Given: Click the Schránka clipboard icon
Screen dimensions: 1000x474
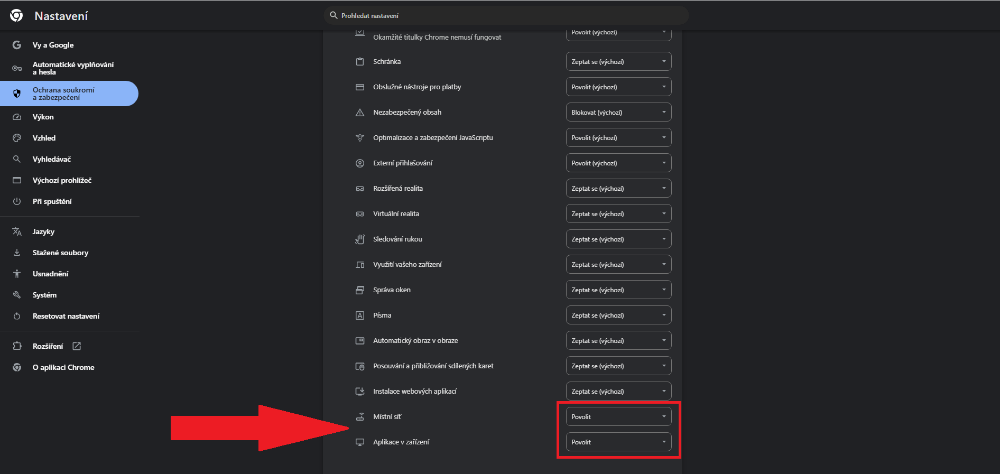Looking at the screenshot, I should [x=360, y=61].
